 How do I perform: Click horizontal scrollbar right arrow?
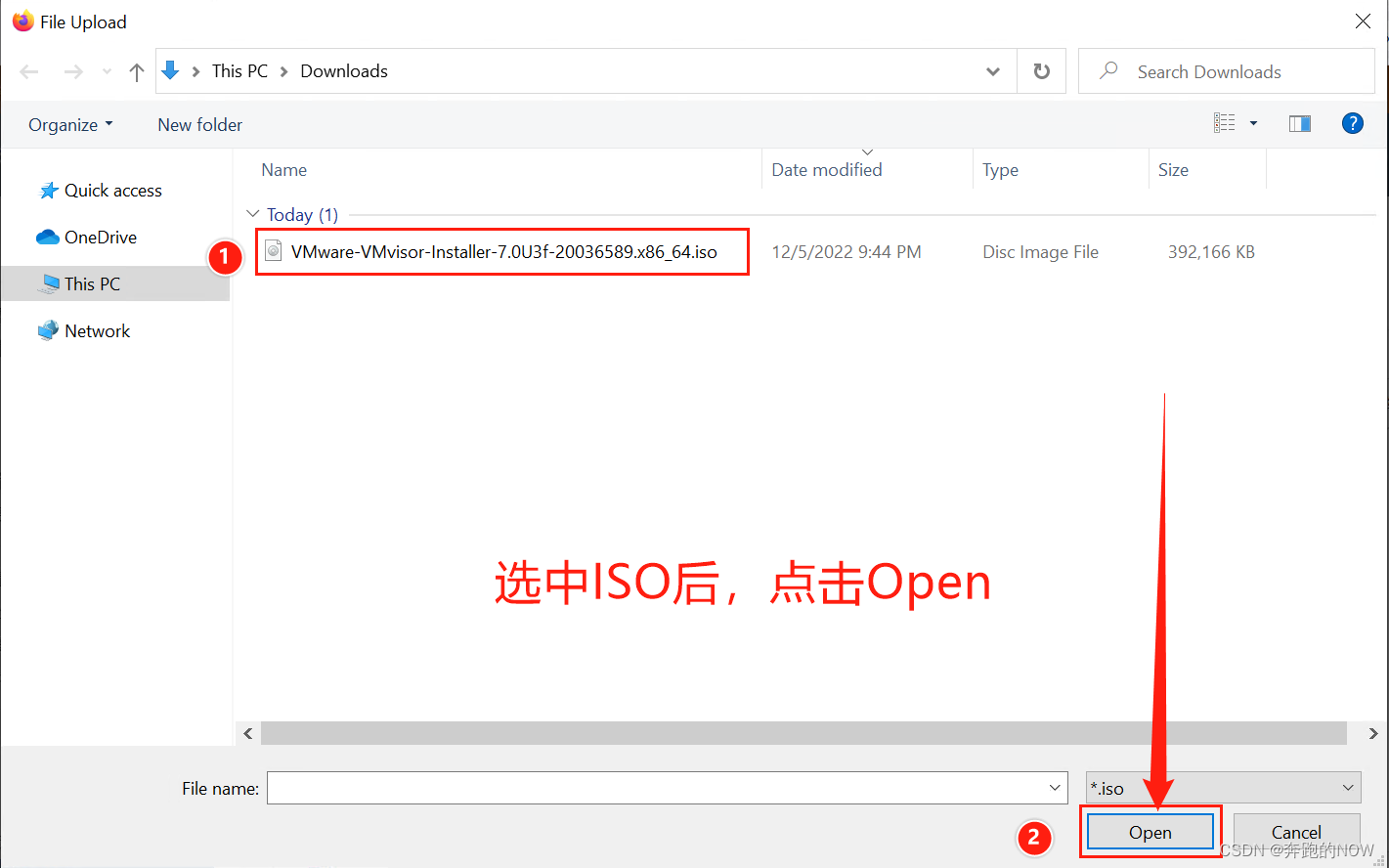(1372, 733)
